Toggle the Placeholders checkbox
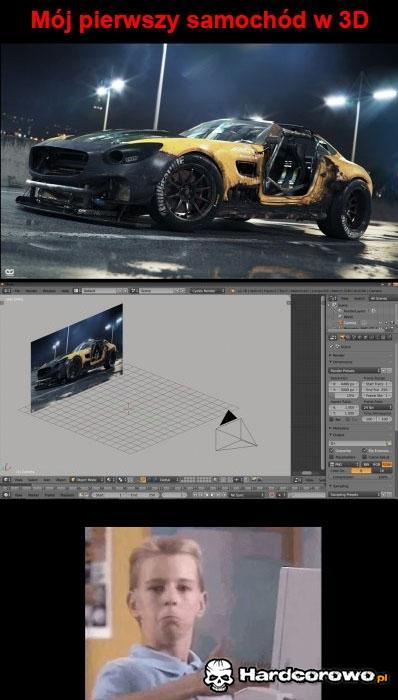398x700 pixels. click(x=332, y=457)
